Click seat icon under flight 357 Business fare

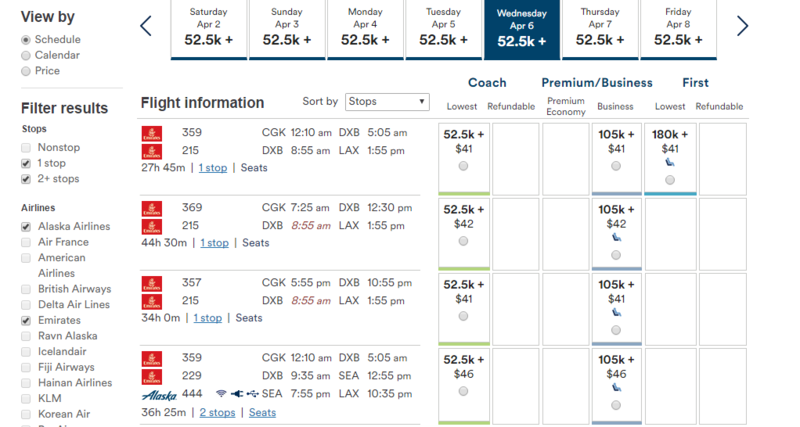(x=616, y=312)
